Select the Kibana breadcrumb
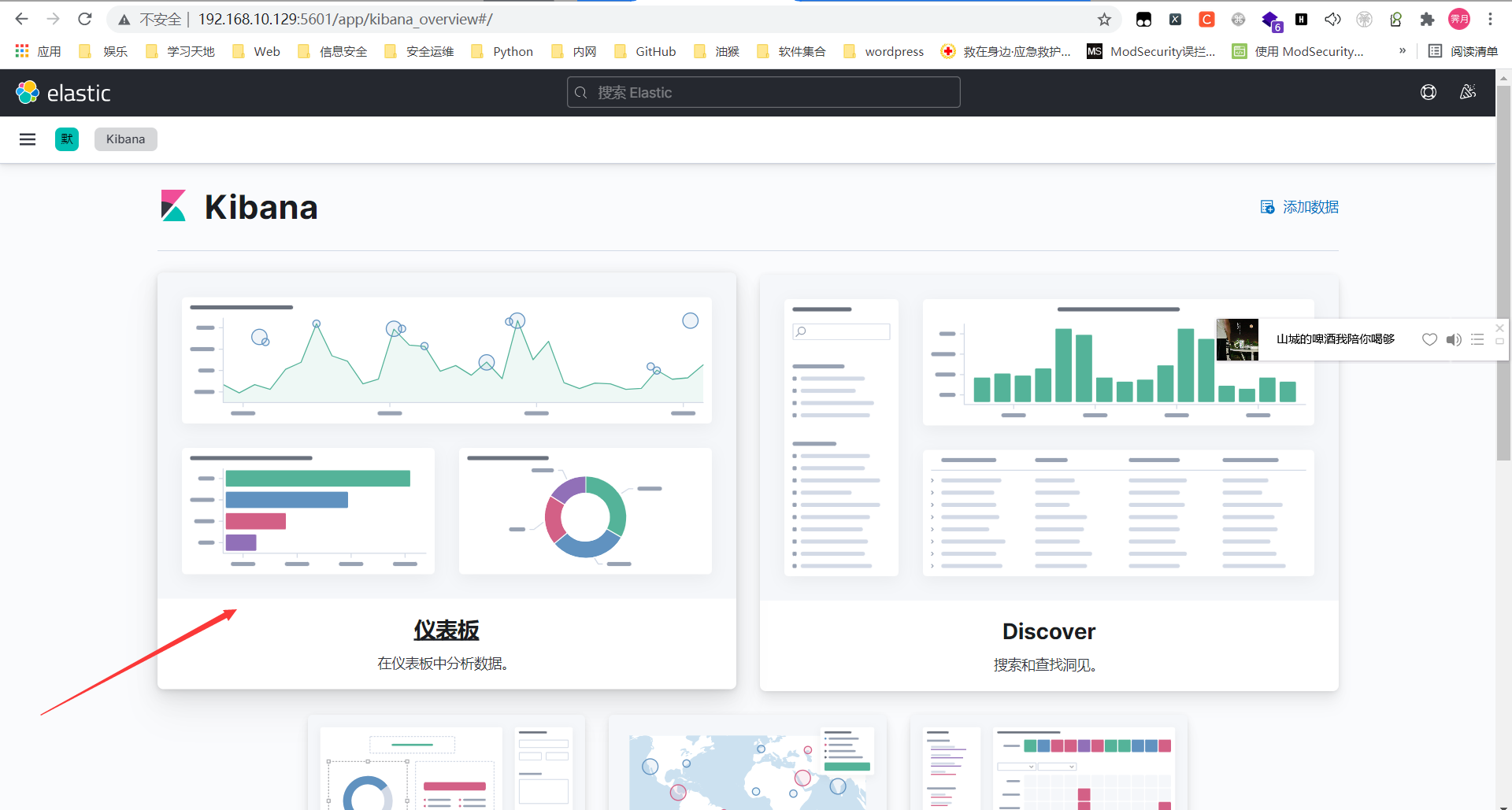Screen dimensions: 1512x810 click(126, 139)
